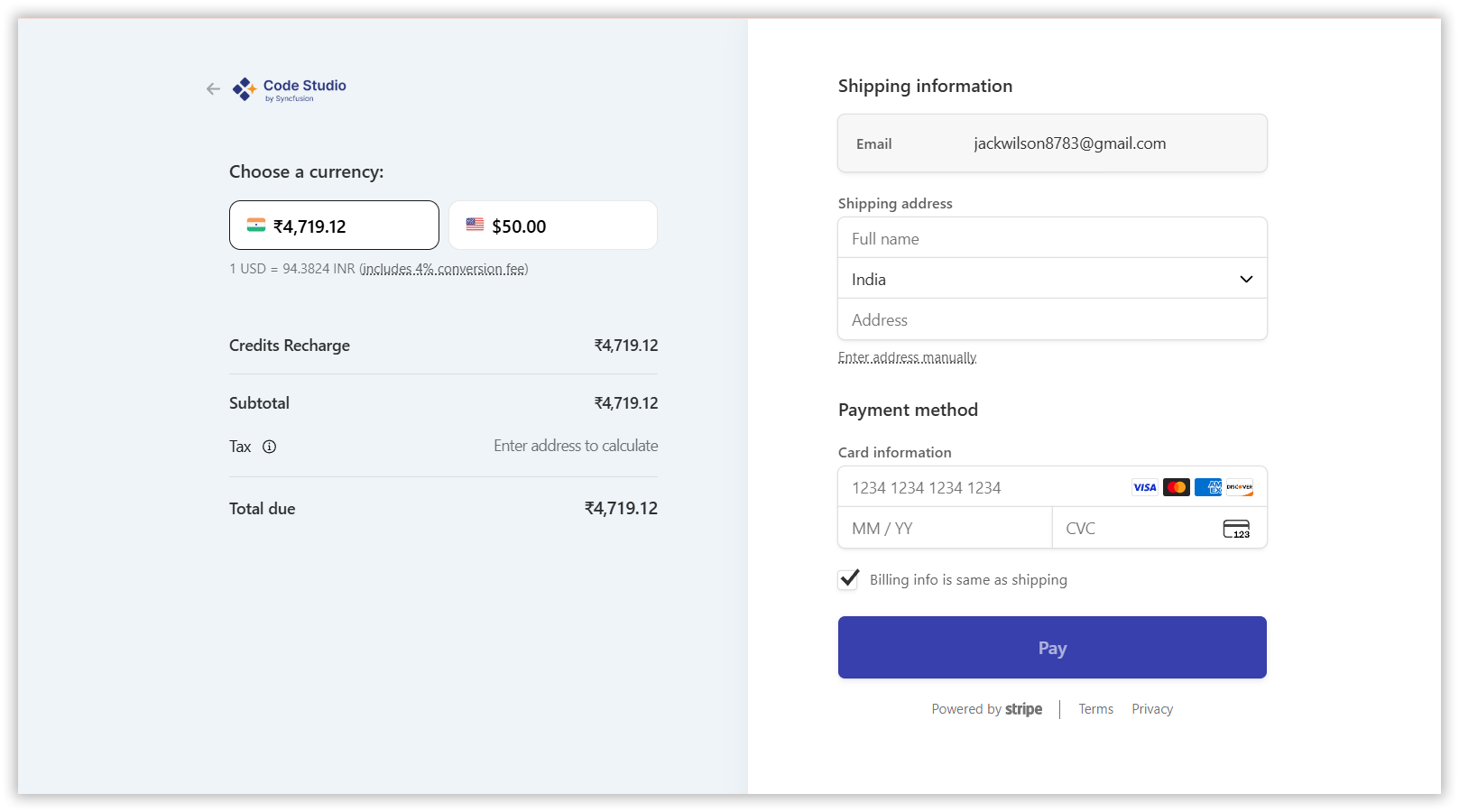This screenshot has height=812, width=1459.
Task: Click the Tax info icon
Action: click(269, 447)
